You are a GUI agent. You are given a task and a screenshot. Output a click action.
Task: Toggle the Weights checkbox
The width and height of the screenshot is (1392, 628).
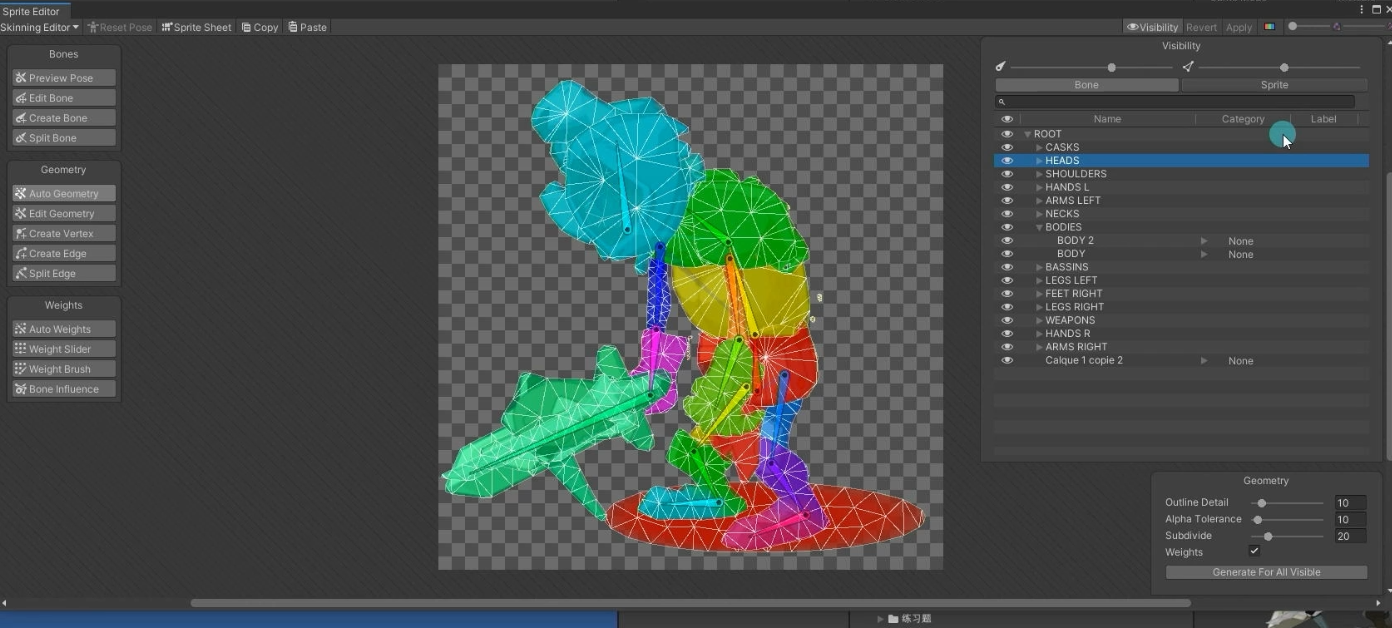point(1254,551)
